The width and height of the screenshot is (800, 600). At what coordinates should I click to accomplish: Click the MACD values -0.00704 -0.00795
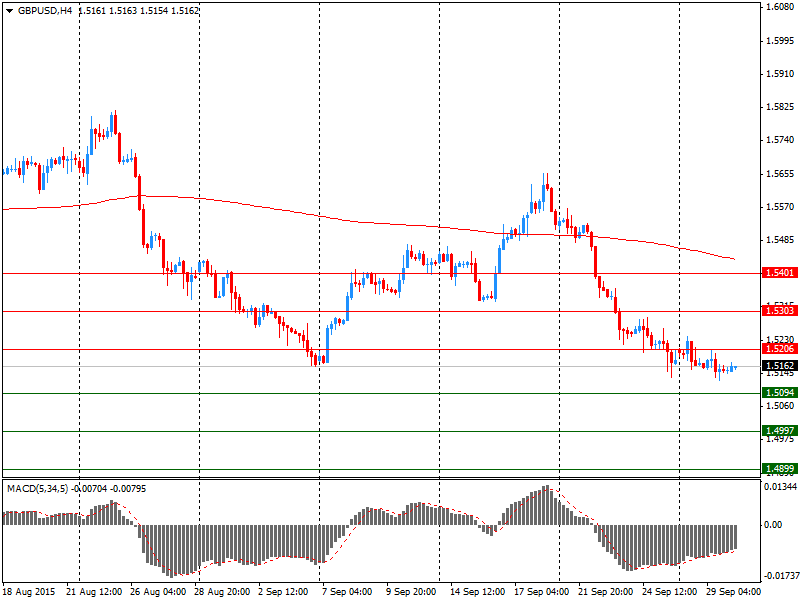tap(109, 489)
